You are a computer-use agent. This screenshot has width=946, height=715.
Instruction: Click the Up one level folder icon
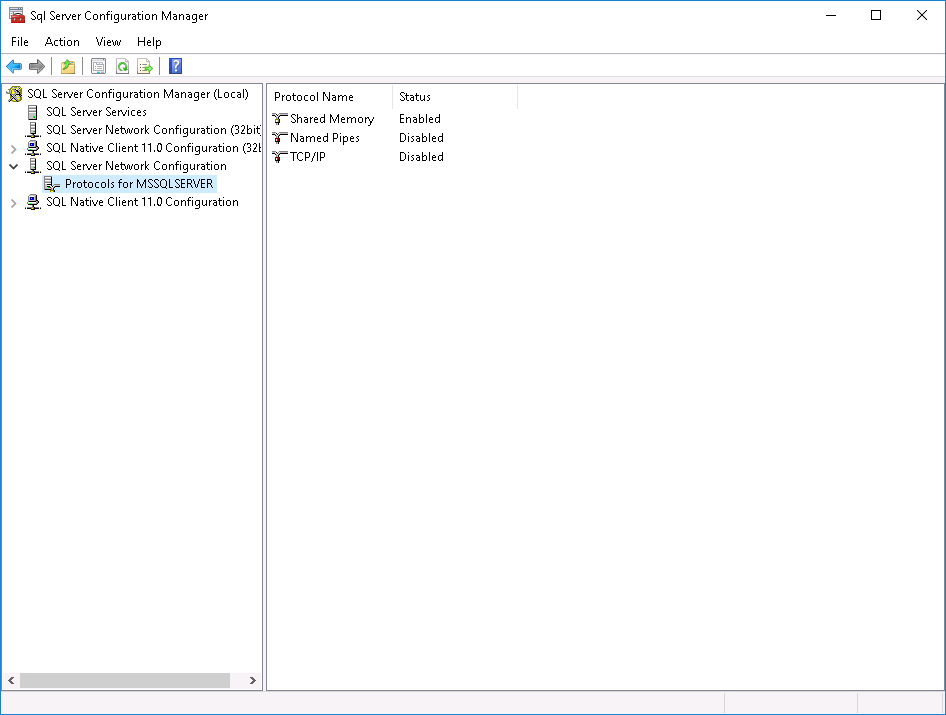68,66
